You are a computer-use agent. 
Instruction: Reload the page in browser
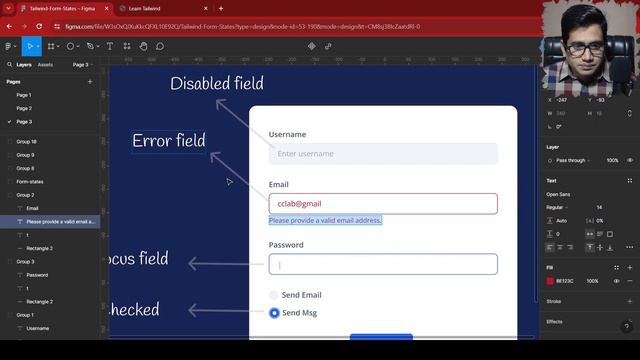tap(39, 27)
